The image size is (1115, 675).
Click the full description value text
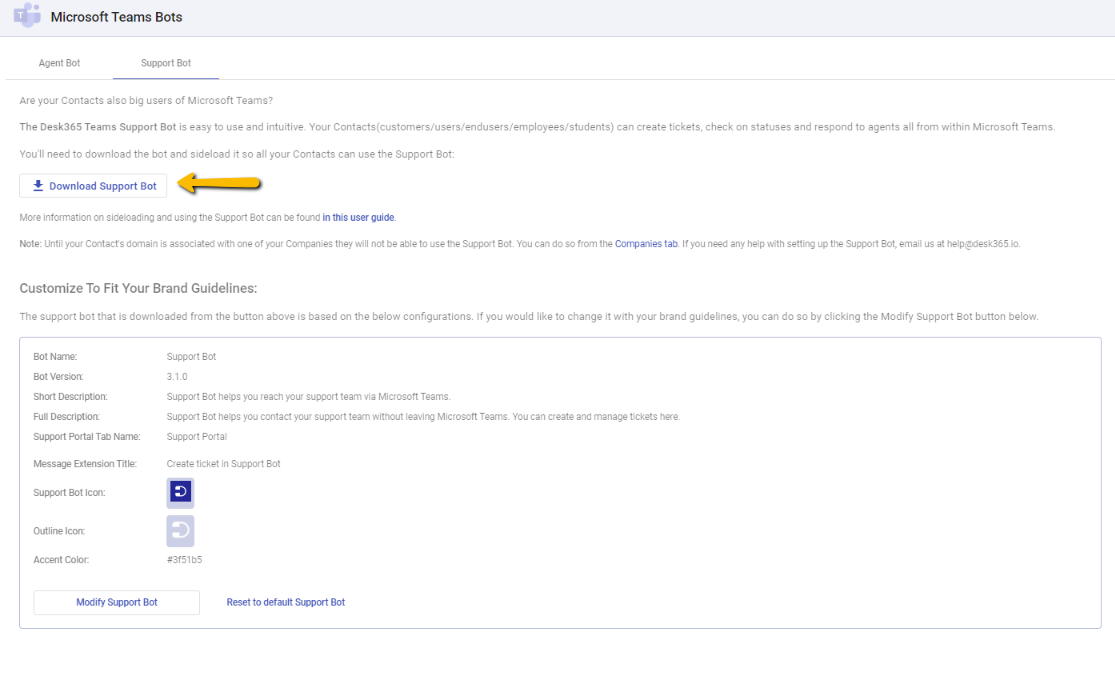(x=423, y=417)
